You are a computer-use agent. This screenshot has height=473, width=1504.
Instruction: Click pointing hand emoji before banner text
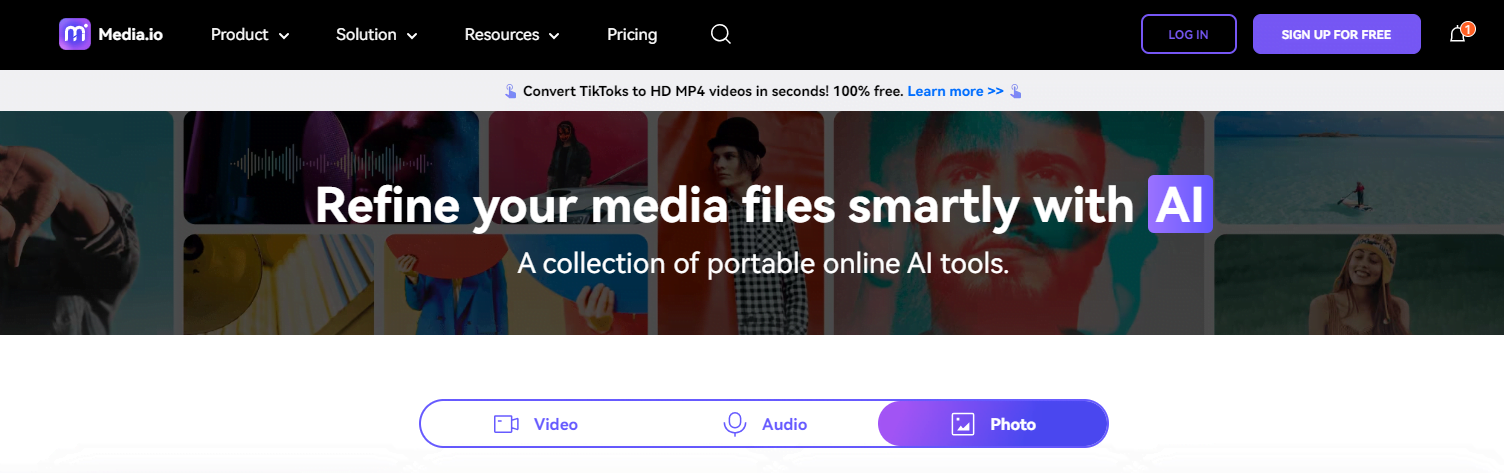pyautogui.click(x=511, y=91)
